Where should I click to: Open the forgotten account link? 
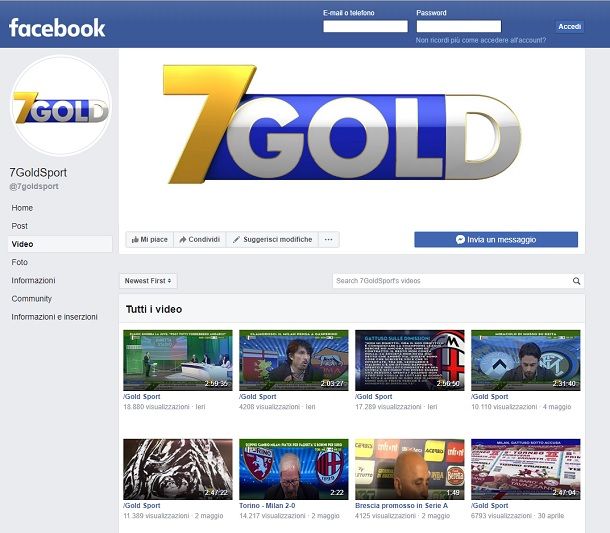tap(481, 40)
